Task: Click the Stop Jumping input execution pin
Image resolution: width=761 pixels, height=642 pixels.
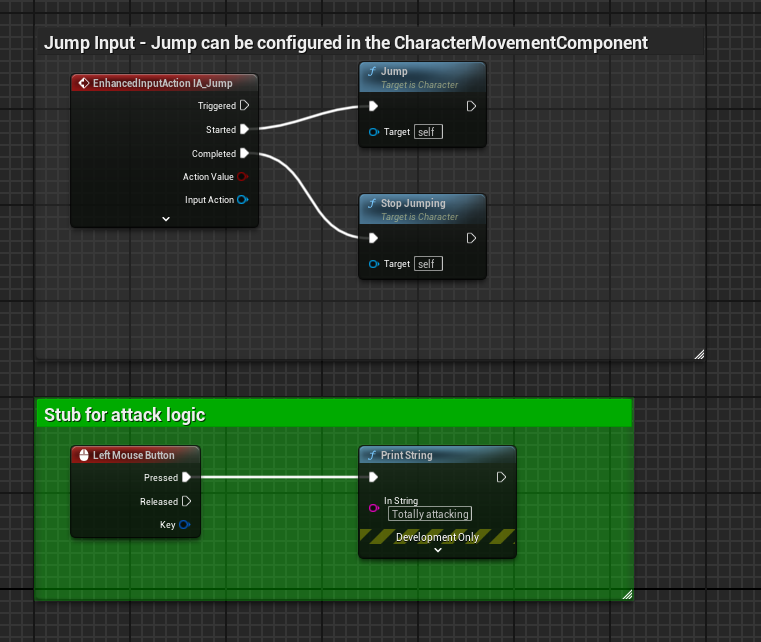Action: 373,238
